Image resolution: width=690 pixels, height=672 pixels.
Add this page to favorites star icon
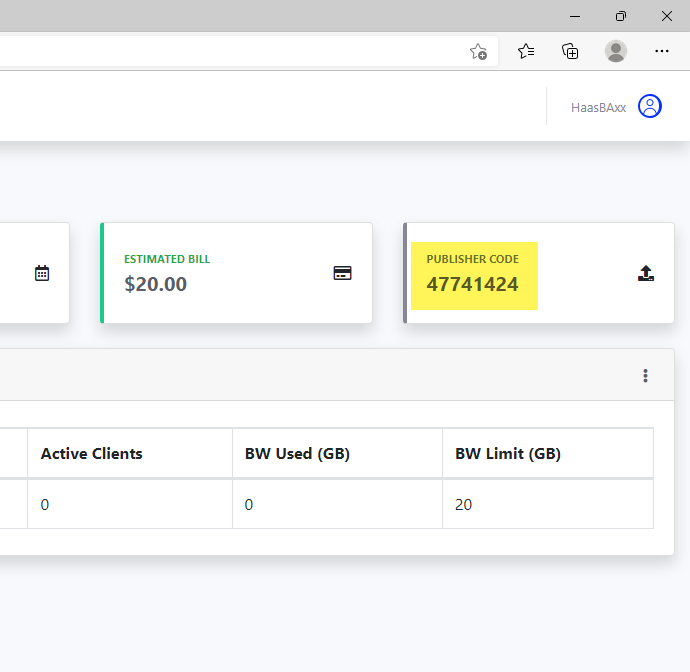coord(478,51)
